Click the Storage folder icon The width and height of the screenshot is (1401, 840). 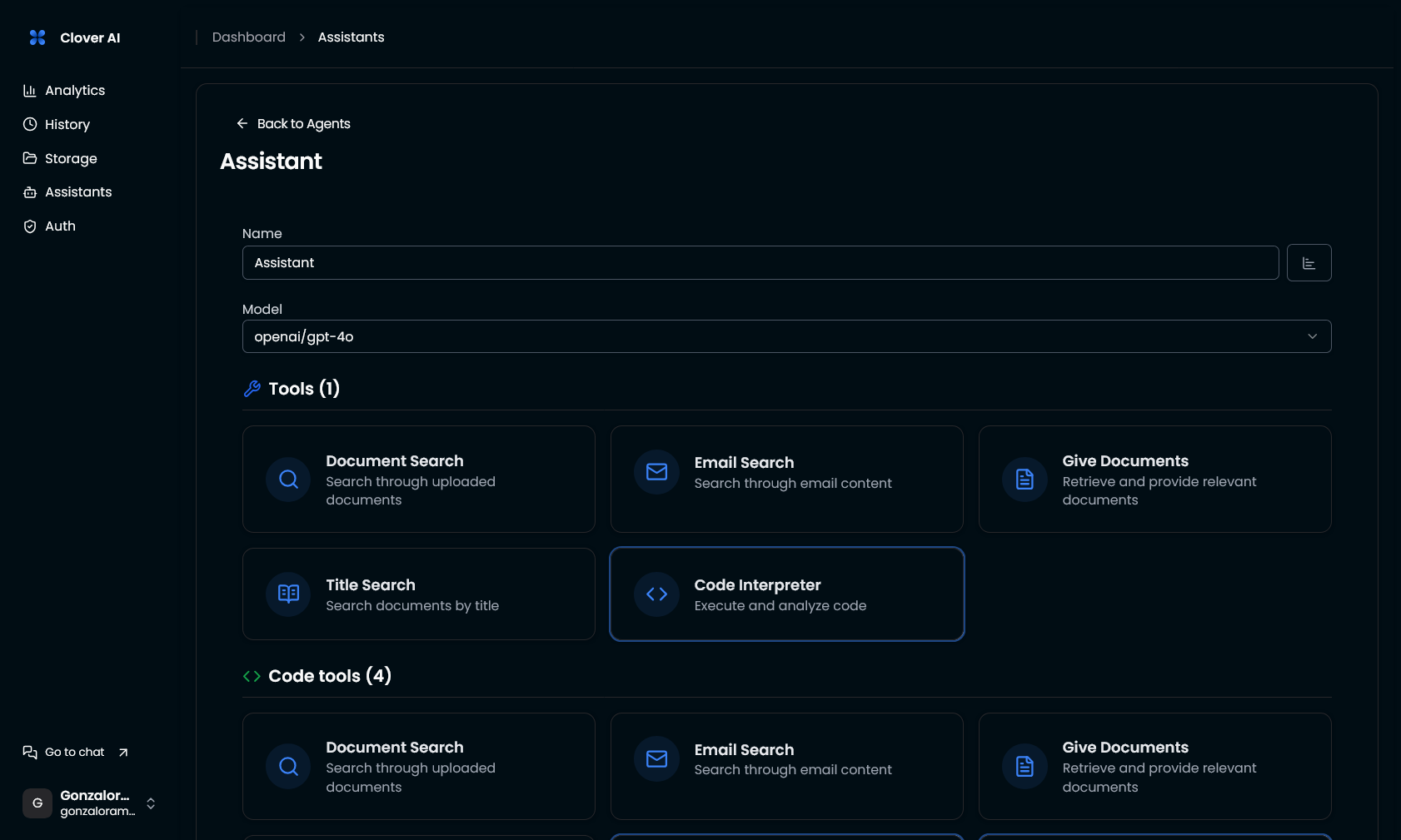[30, 158]
